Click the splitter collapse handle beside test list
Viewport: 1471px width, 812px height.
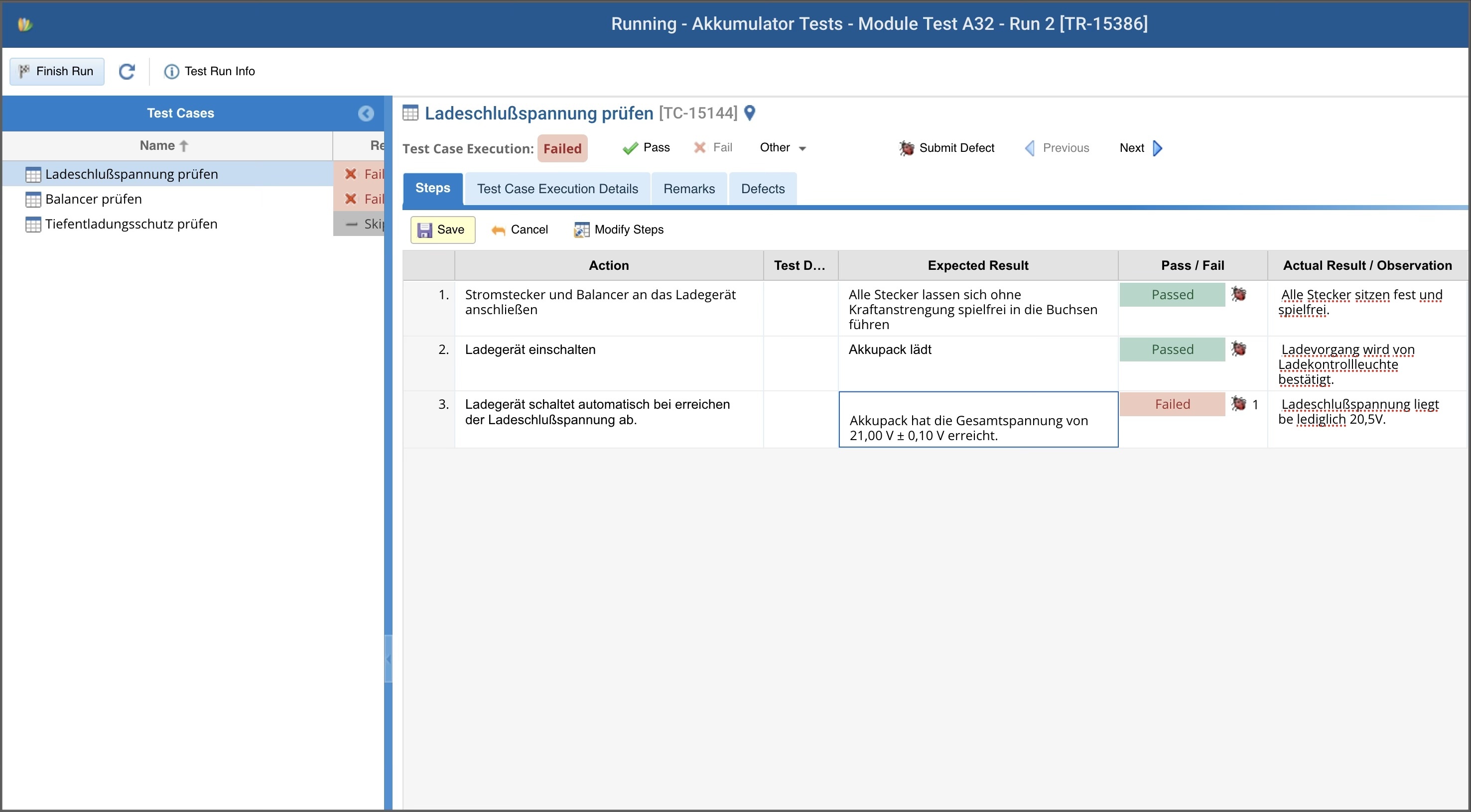389,659
